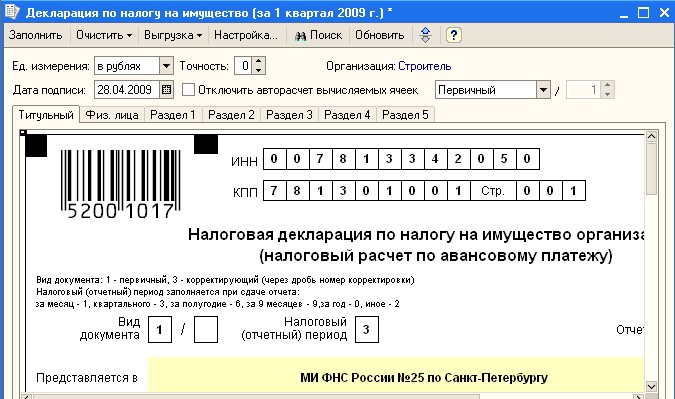Increase the correction number spinner

pyautogui.click(x=607, y=85)
